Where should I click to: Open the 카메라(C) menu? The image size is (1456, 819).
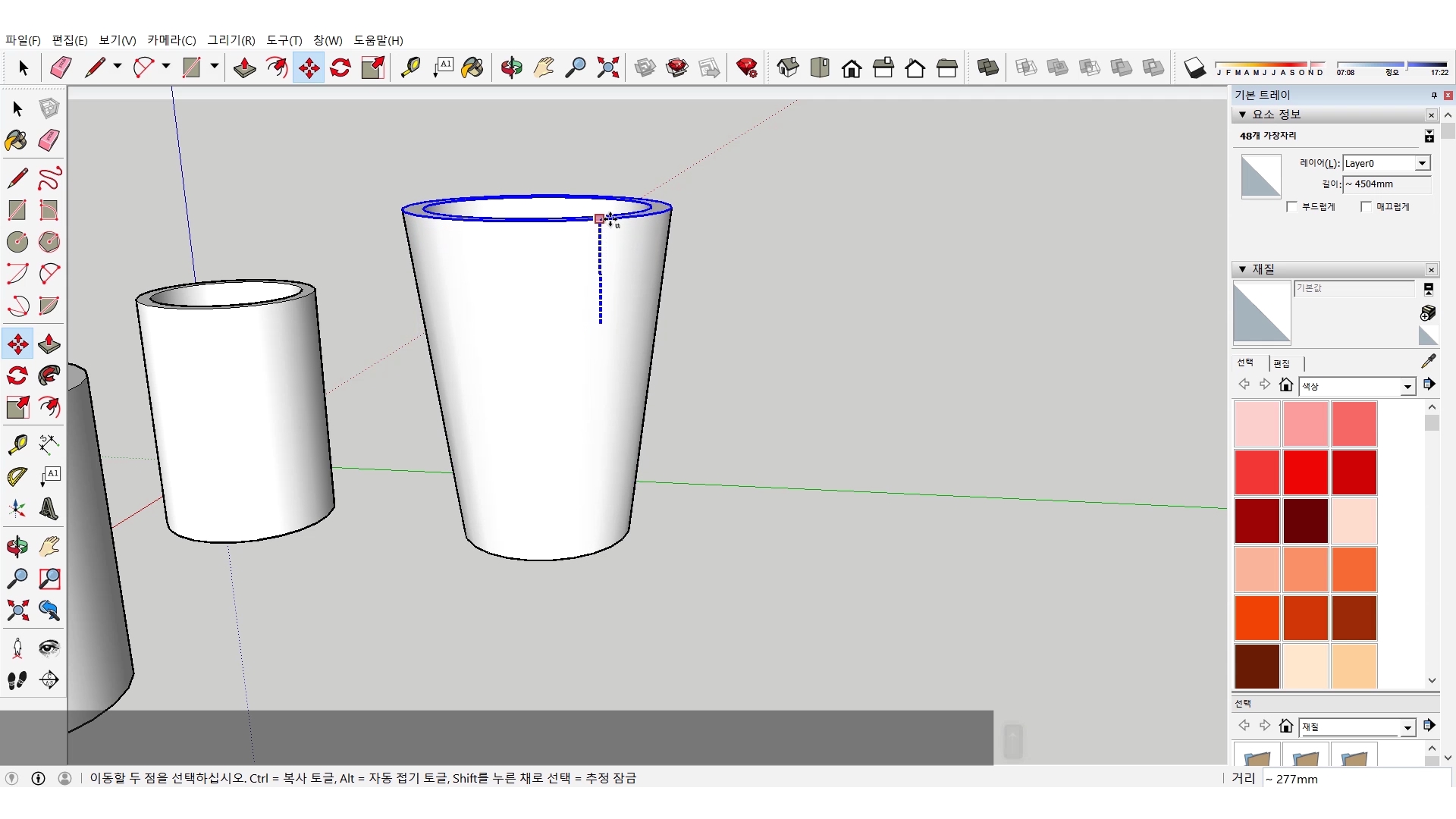click(x=171, y=40)
